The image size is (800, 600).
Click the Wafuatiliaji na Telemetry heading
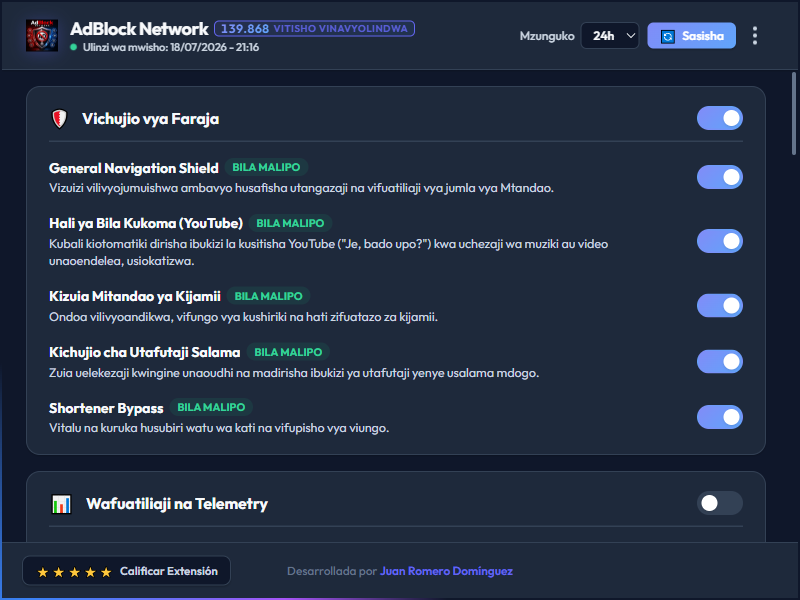click(x=177, y=504)
